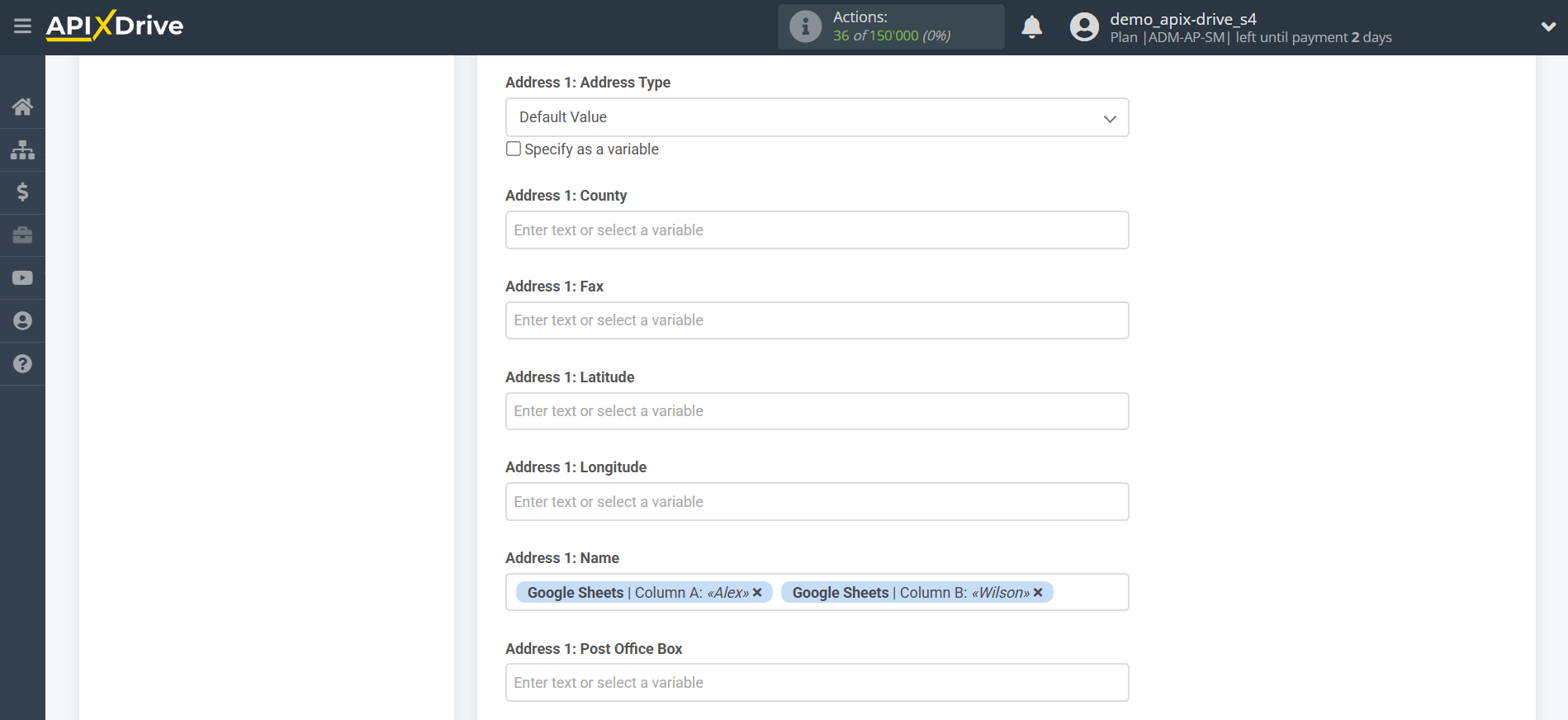Image resolution: width=1568 pixels, height=720 pixels.
Task: Click the plan payment info text
Action: [1250, 37]
